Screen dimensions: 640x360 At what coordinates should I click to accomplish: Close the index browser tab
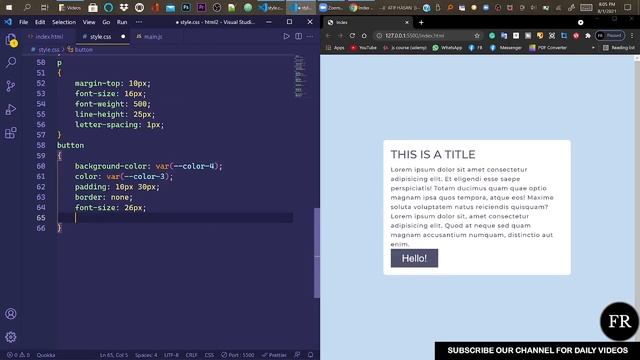click(x=407, y=22)
